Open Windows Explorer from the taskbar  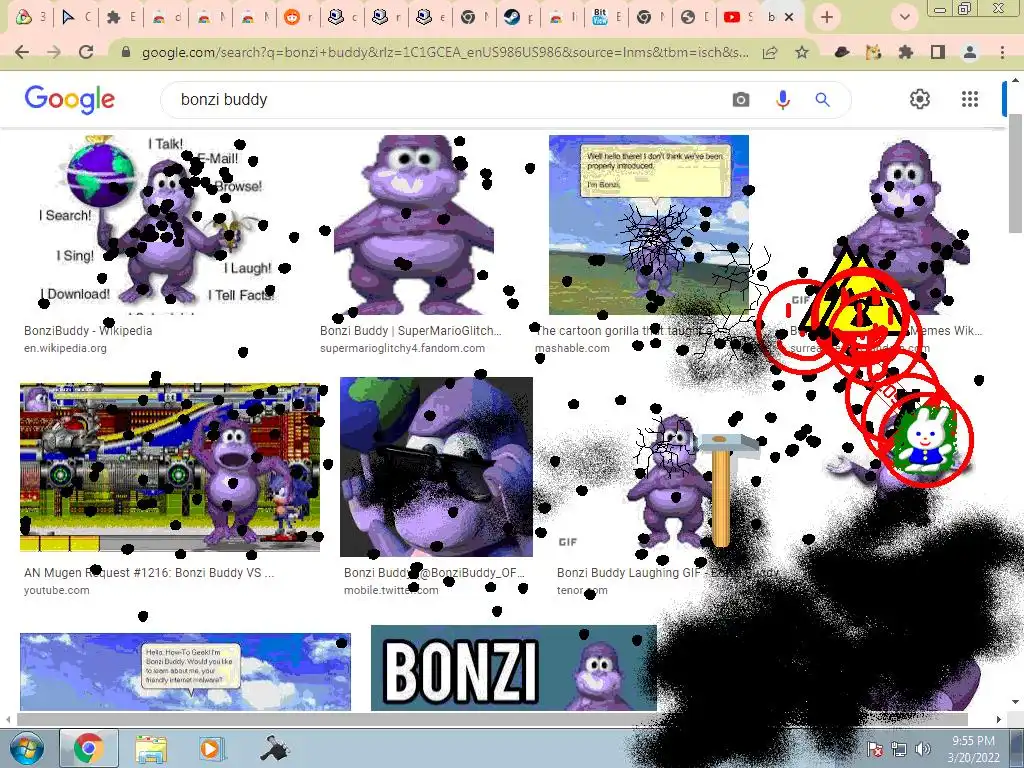(151, 748)
